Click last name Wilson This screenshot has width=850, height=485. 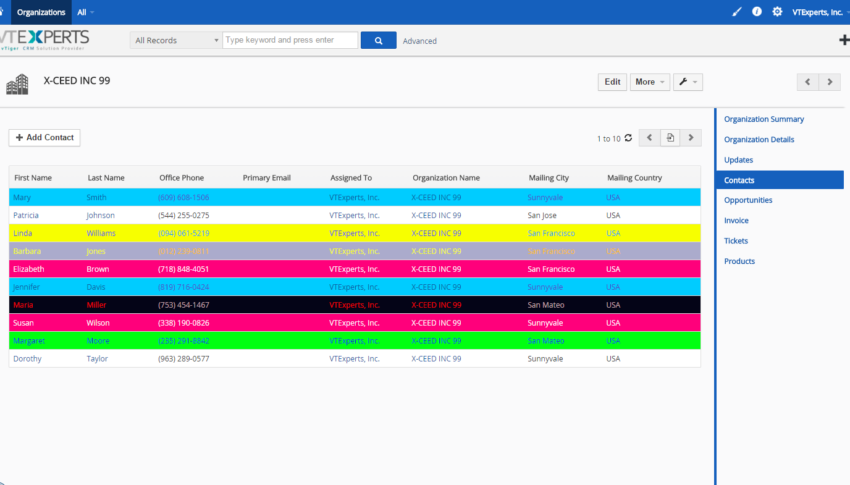[98, 322]
